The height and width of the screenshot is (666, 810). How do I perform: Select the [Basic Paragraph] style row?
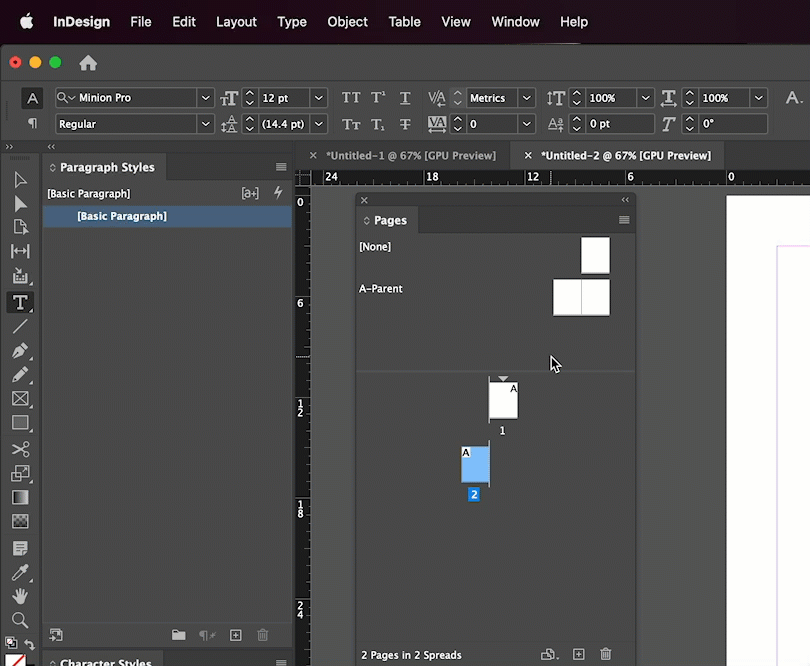(x=167, y=216)
